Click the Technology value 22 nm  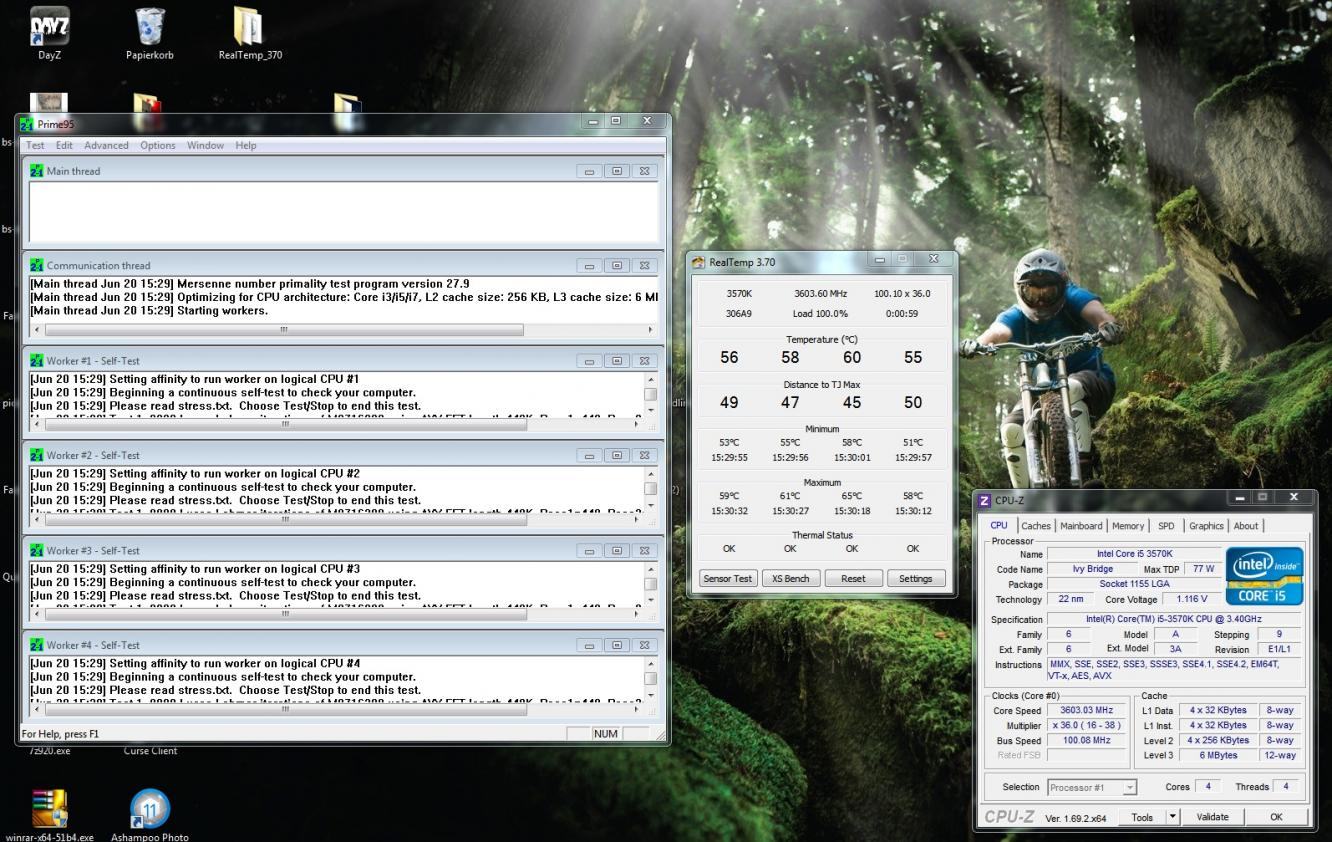1070,599
